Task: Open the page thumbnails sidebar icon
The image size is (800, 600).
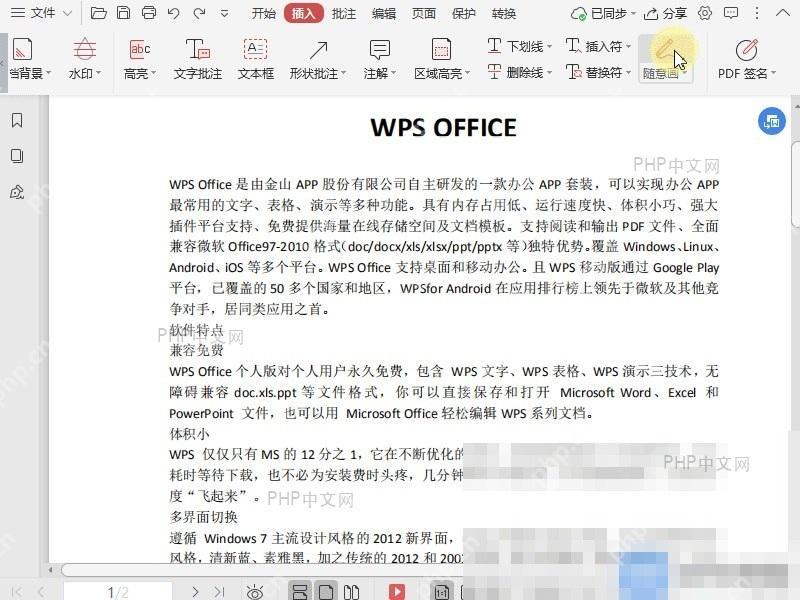Action: [17, 156]
